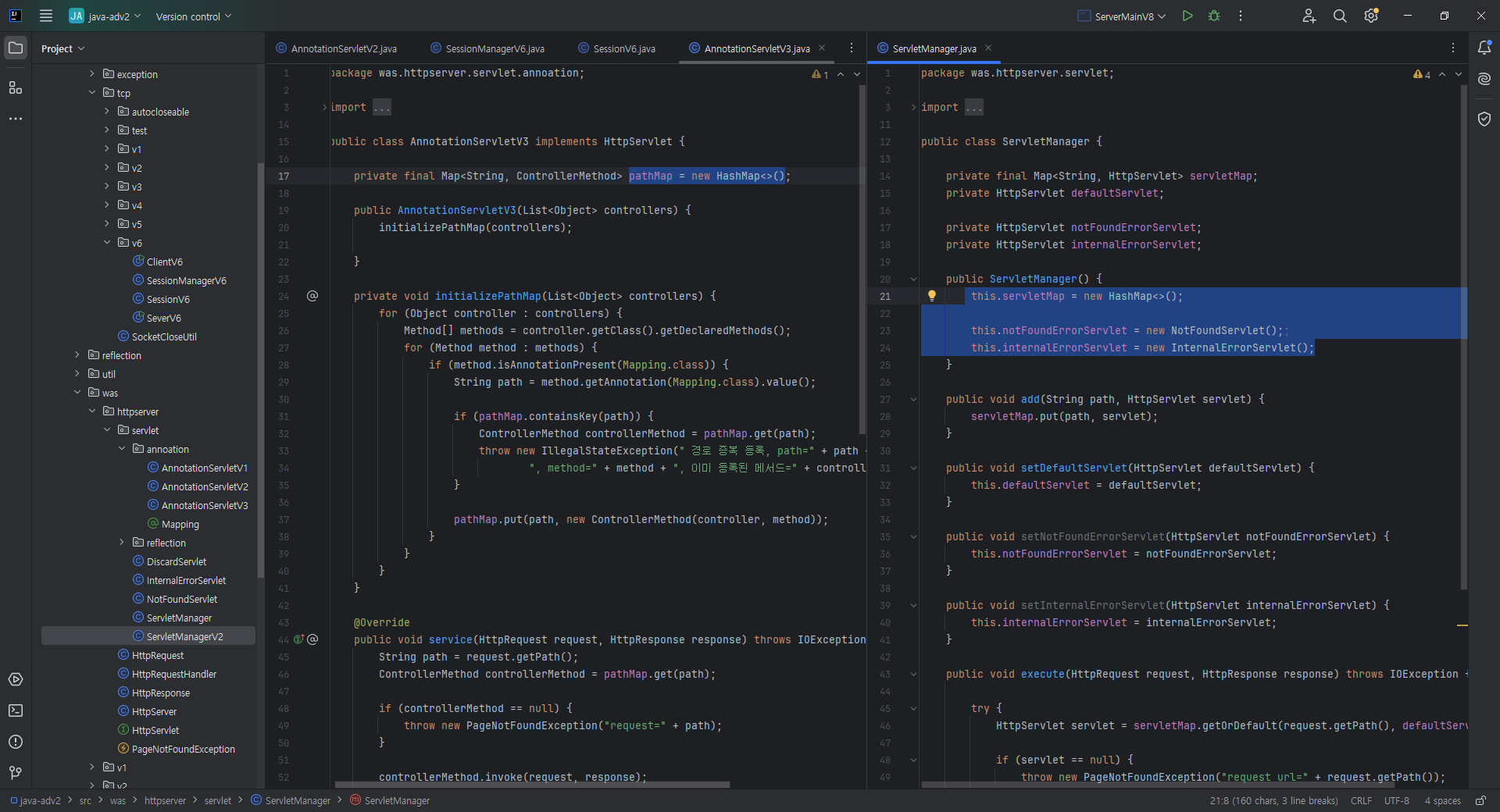Click the right editor vertical scrollbar
The height and width of the screenshot is (812, 1500).
[x=1463, y=336]
